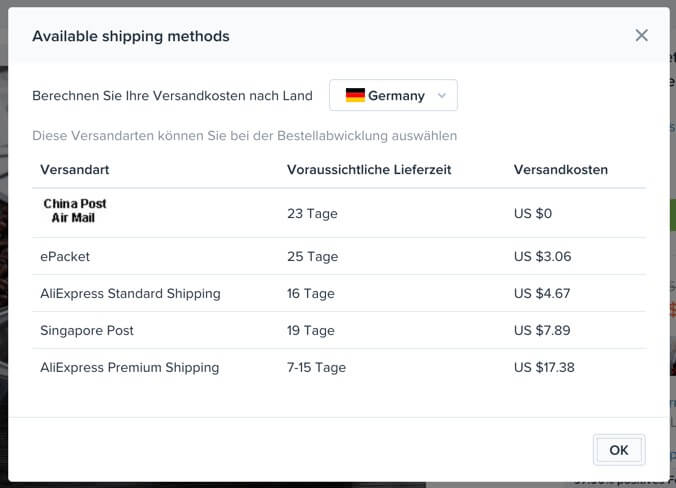676x488 pixels.
Task: Click the US $4.67 standard shipping cost
Action: coord(542,294)
